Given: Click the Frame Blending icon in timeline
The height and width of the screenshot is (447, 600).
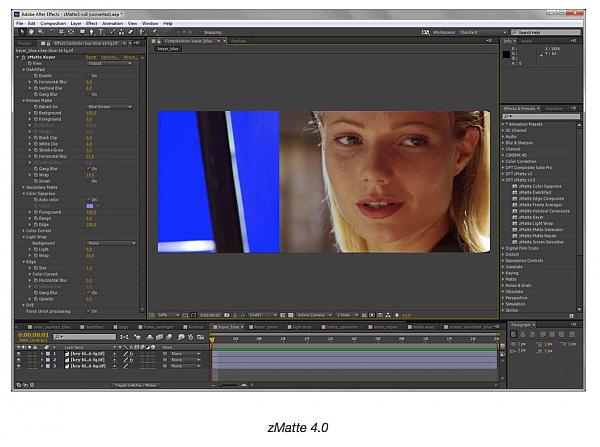Looking at the screenshot, I should tap(159, 337).
